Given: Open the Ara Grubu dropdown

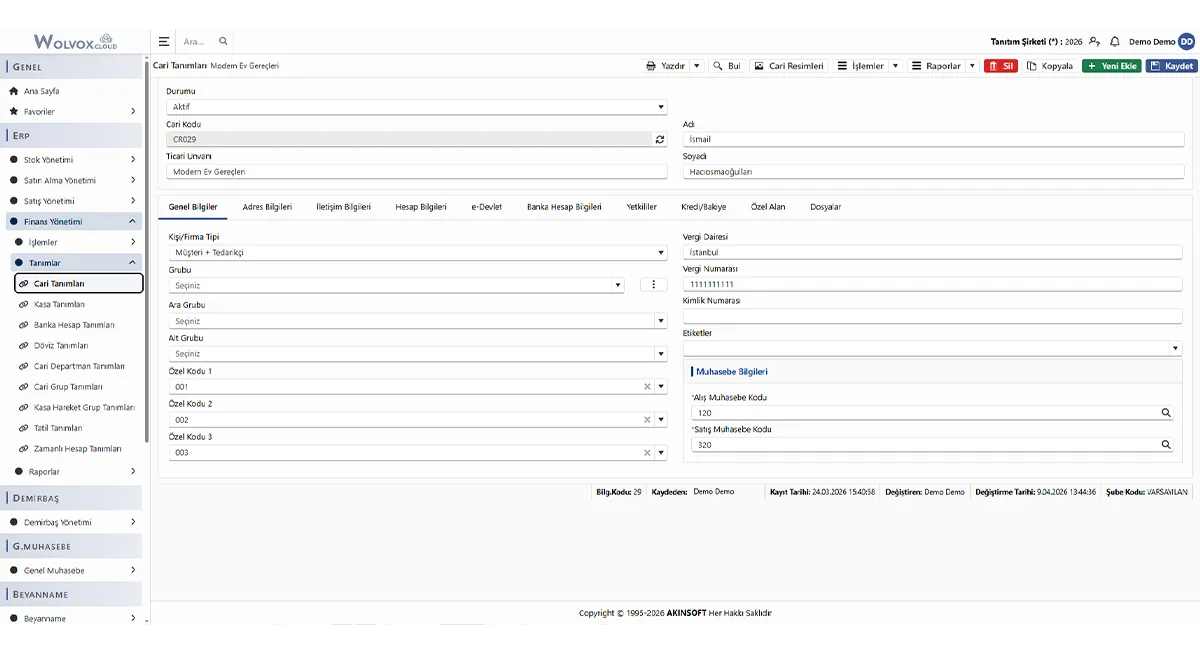Looking at the screenshot, I should tap(416, 321).
